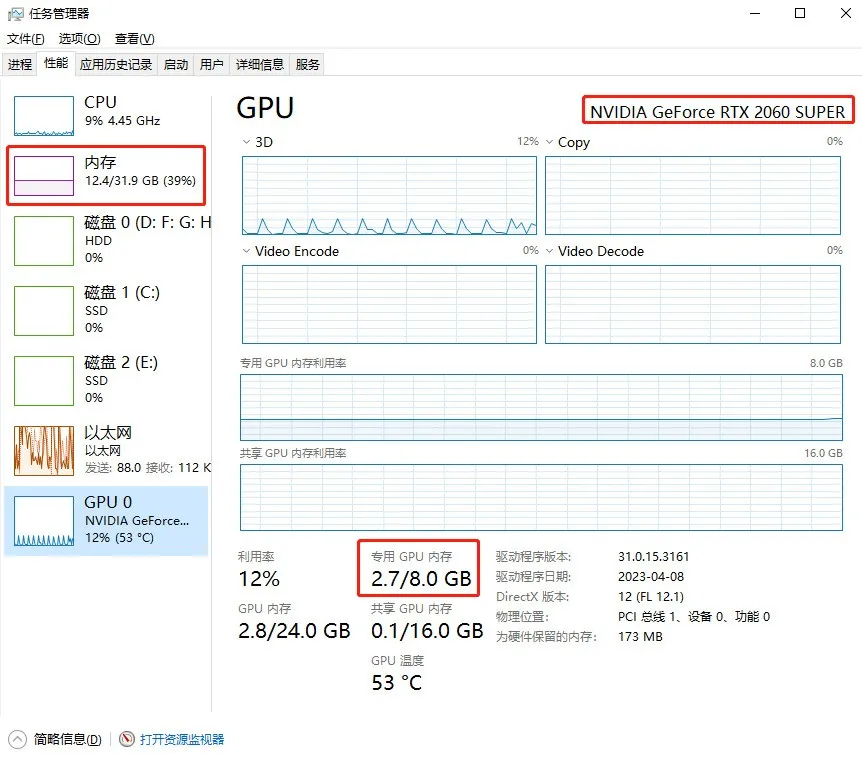Open the 文件(F) menu
862x763 pixels.
(26, 39)
